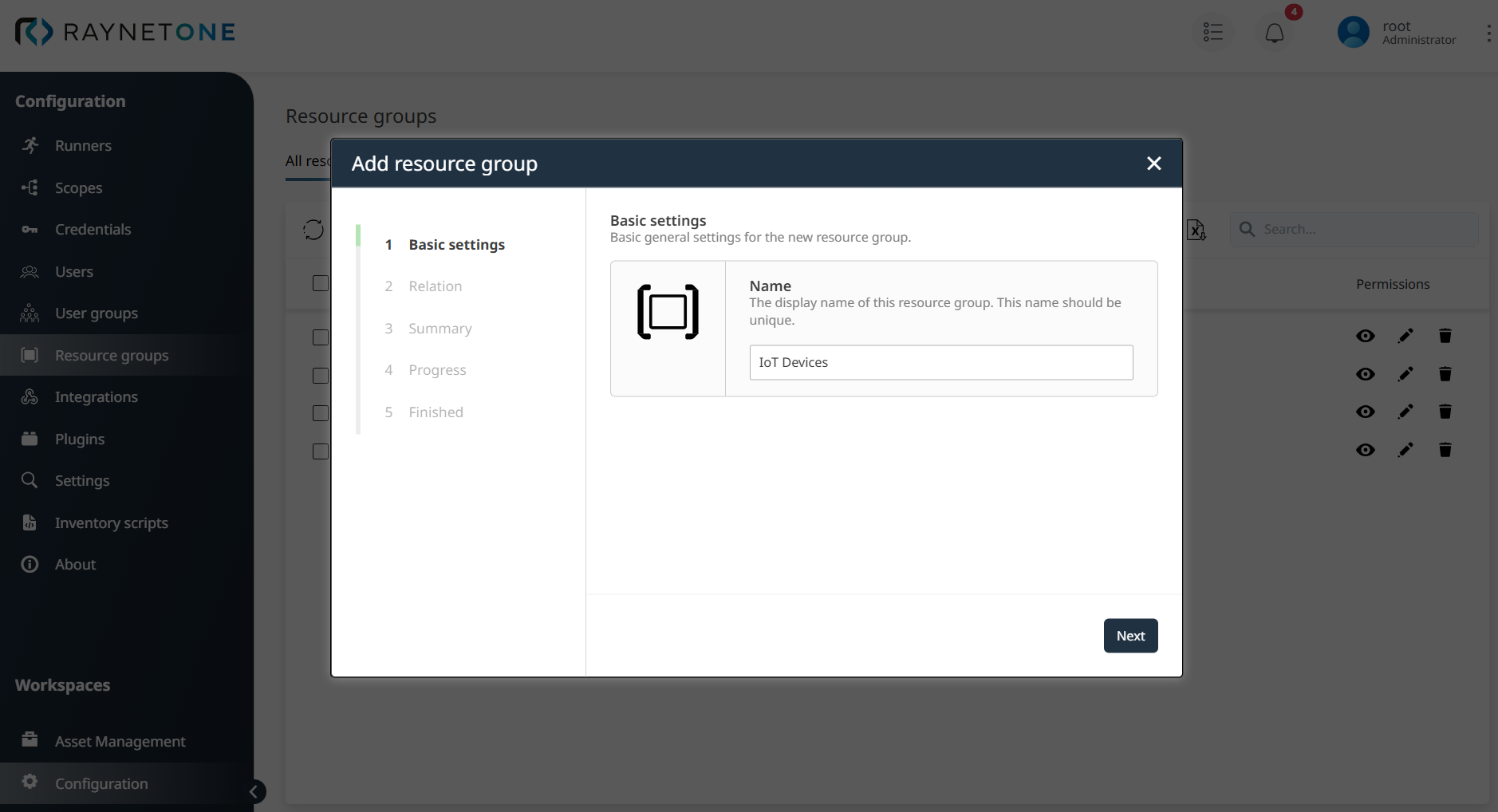Edit the first resource group with the pencil icon
1498x812 pixels.
(x=1405, y=336)
